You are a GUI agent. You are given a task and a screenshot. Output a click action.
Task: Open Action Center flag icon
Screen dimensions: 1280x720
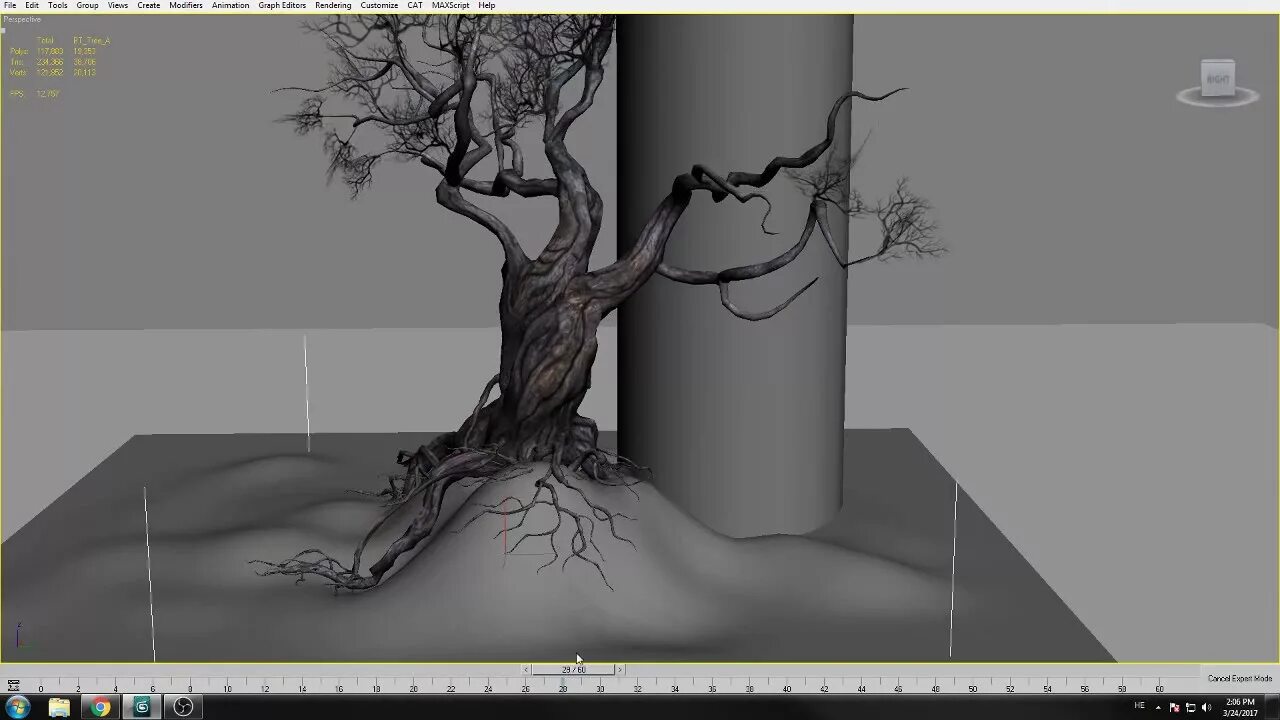(x=1175, y=707)
